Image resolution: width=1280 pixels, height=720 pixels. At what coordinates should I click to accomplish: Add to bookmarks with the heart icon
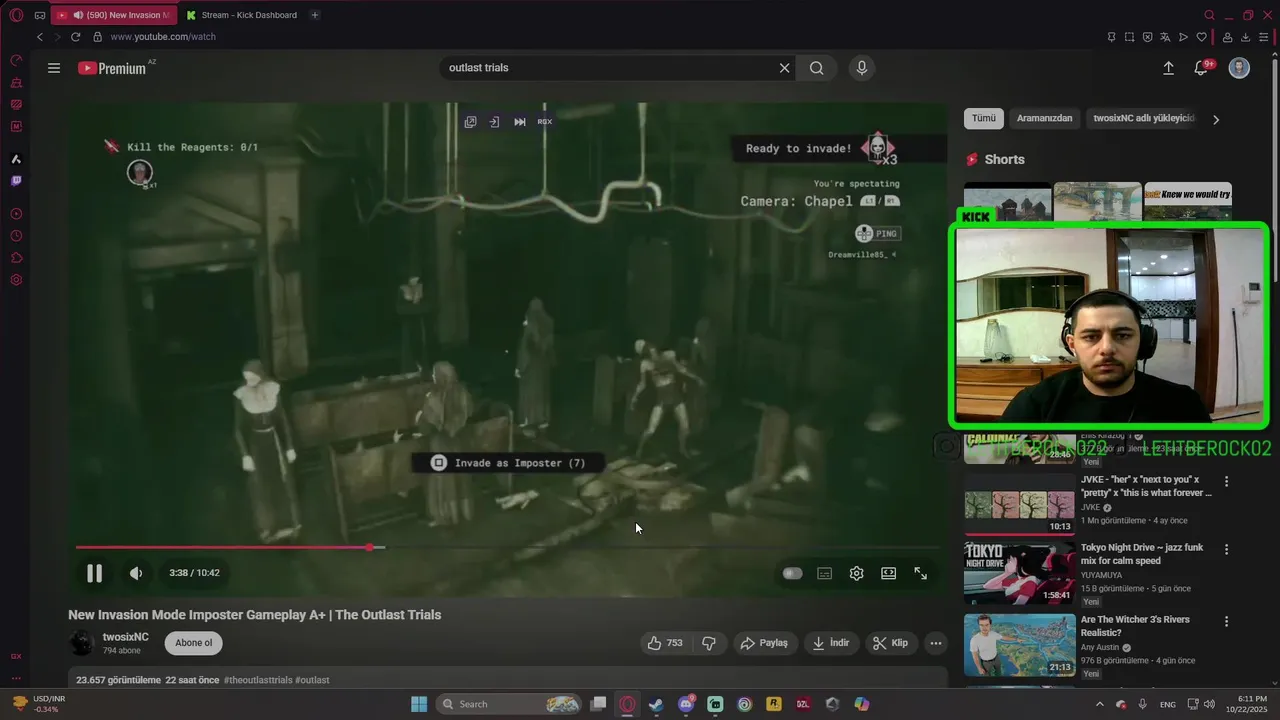1202,37
